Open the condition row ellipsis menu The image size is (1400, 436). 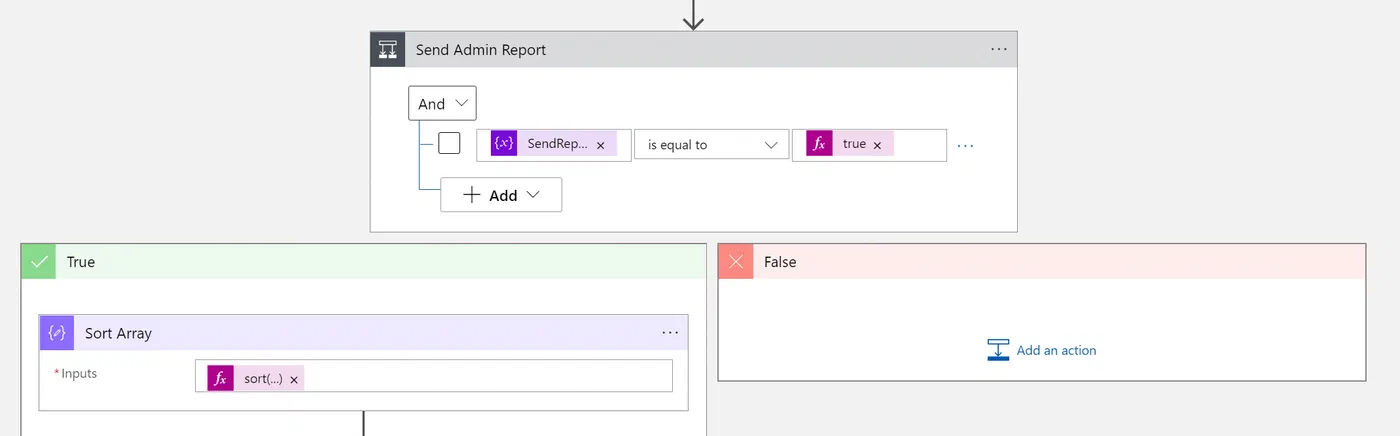pos(965,145)
